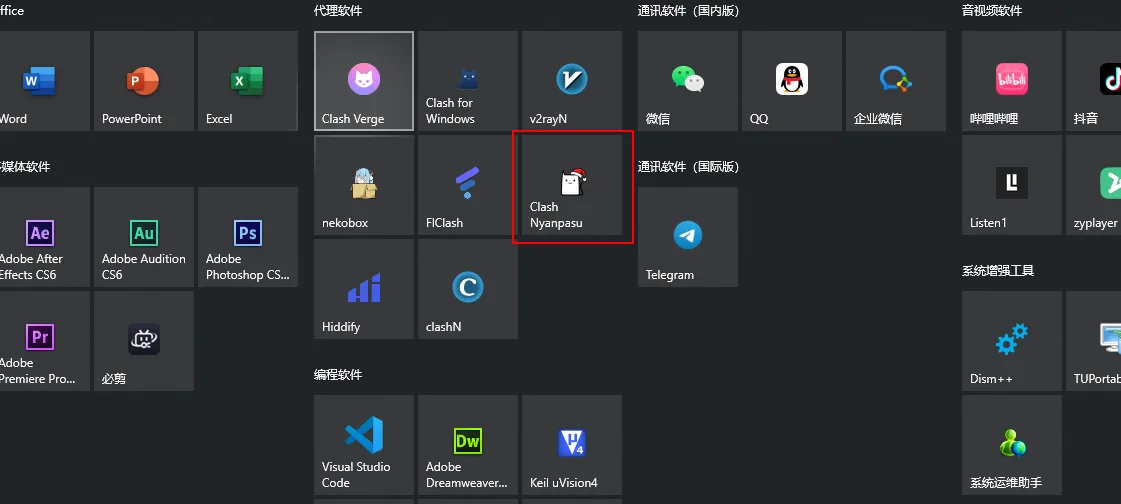Viewport: 1121px width, 504px height.
Task: Launch PowerPoint from its tile
Action: (x=144, y=81)
